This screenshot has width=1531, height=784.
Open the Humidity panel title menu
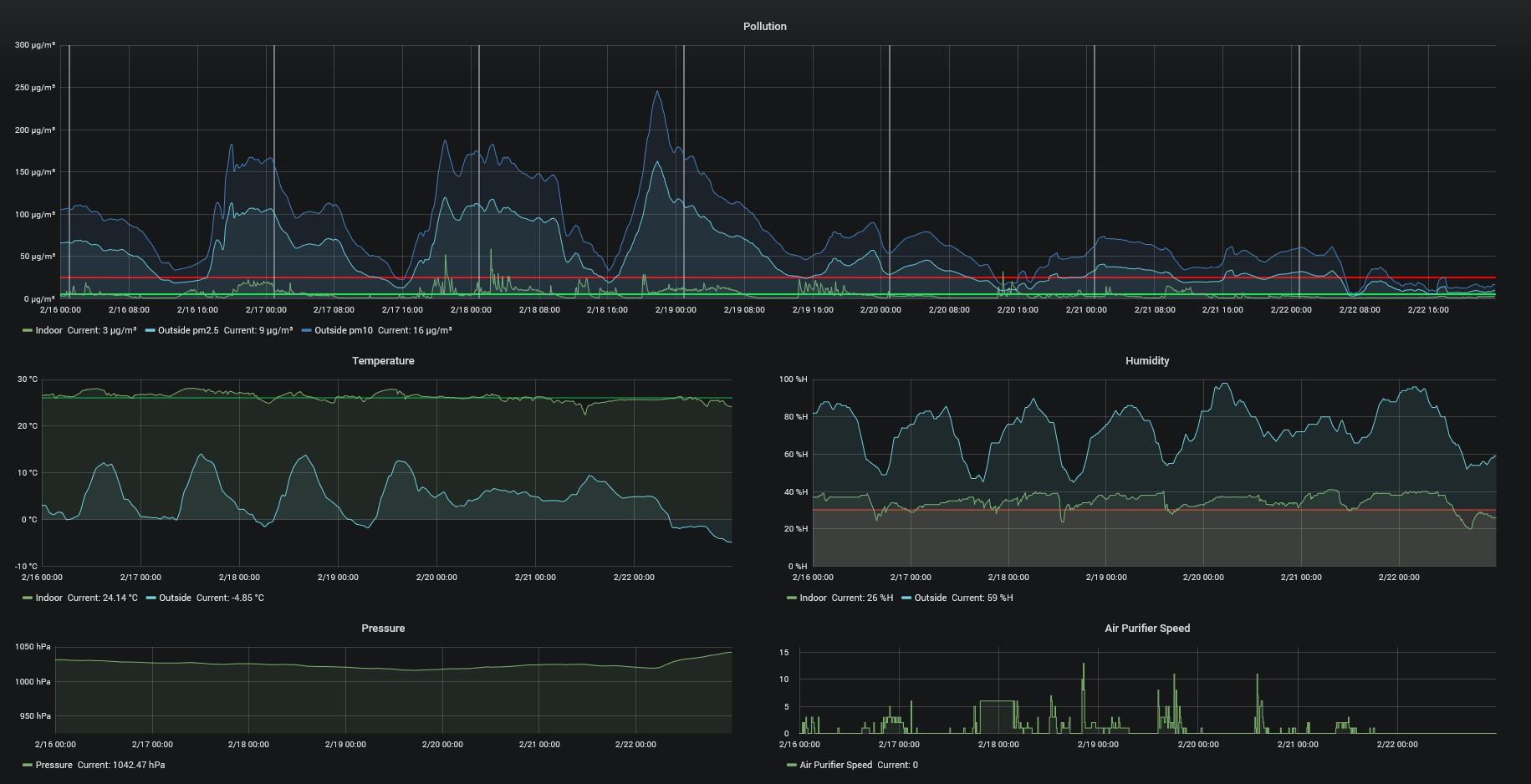click(1147, 361)
